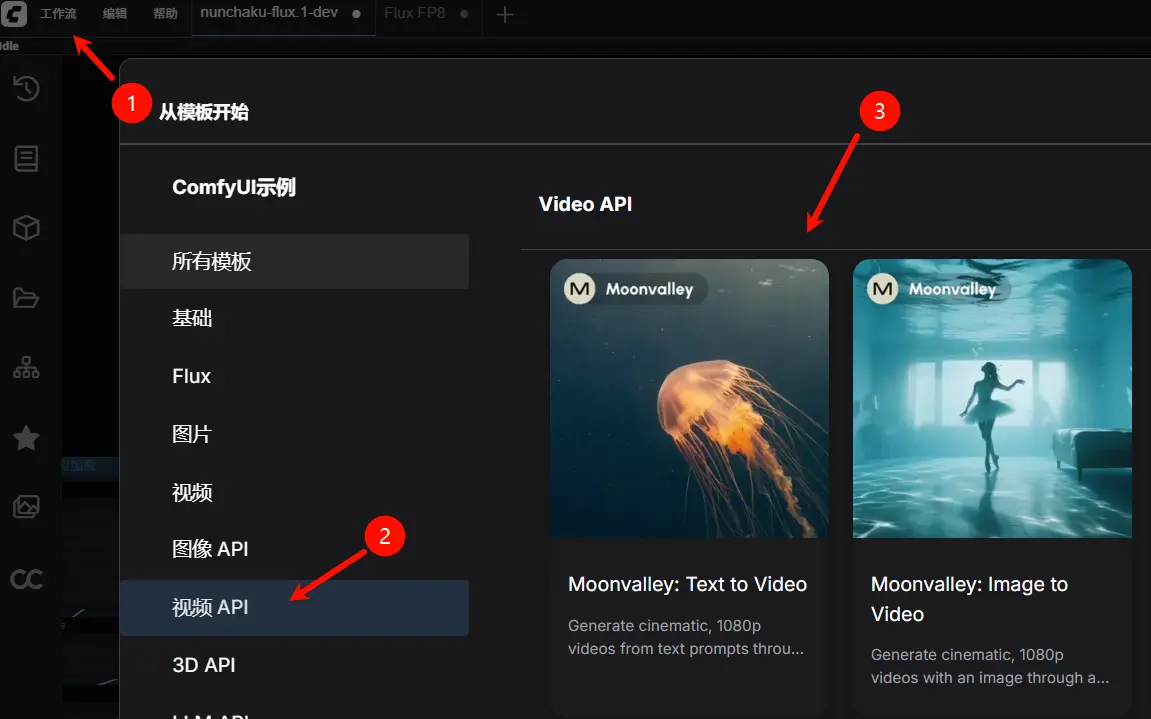Click the Video API section heading
Image resolution: width=1151 pixels, height=719 pixels.
pos(585,204)
